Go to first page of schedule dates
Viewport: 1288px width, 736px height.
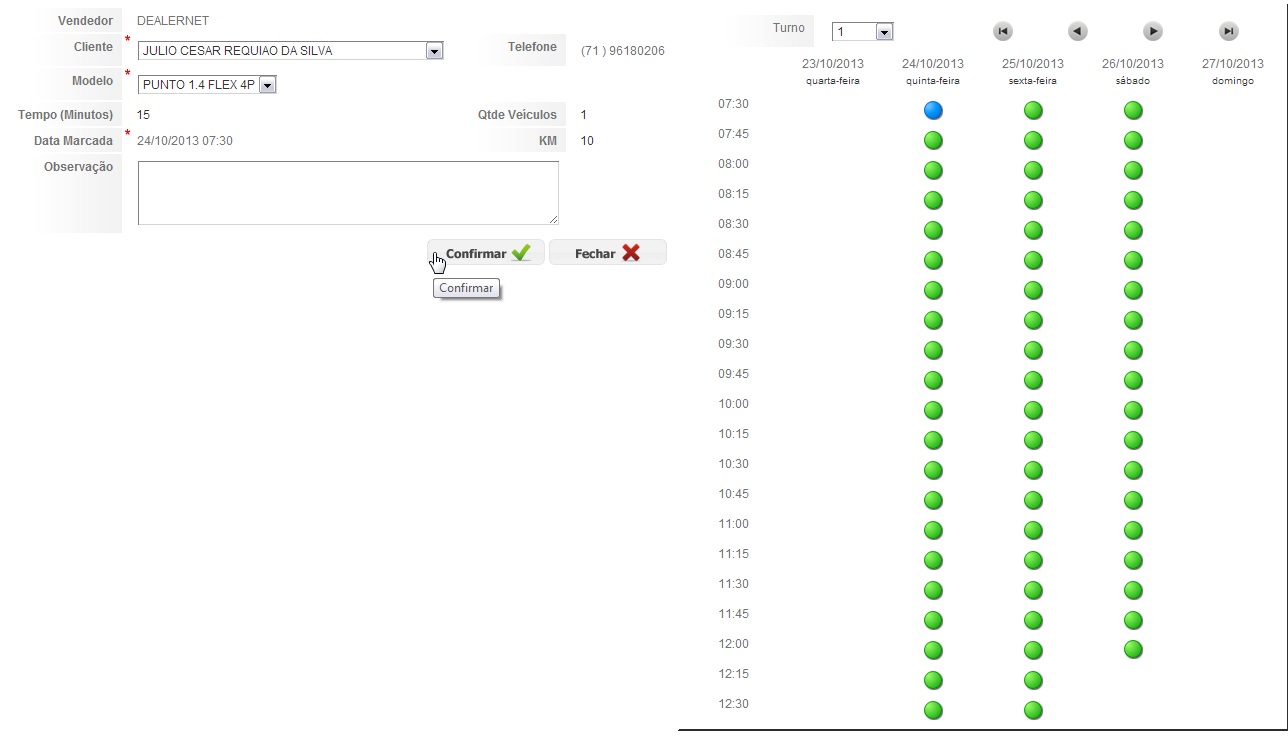(1003, 31)
